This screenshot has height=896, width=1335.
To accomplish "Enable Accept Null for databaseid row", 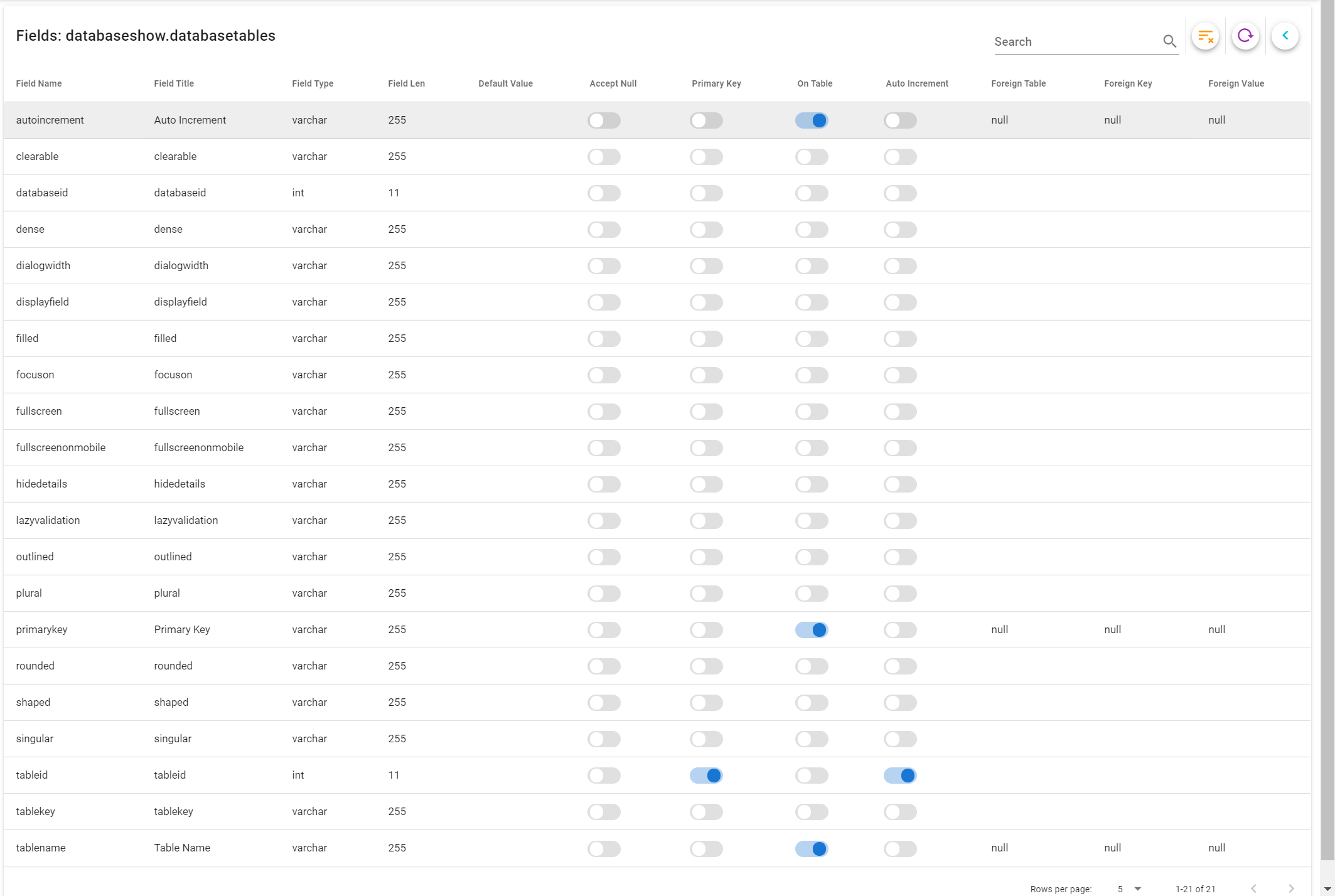I will tap(604, 193).
